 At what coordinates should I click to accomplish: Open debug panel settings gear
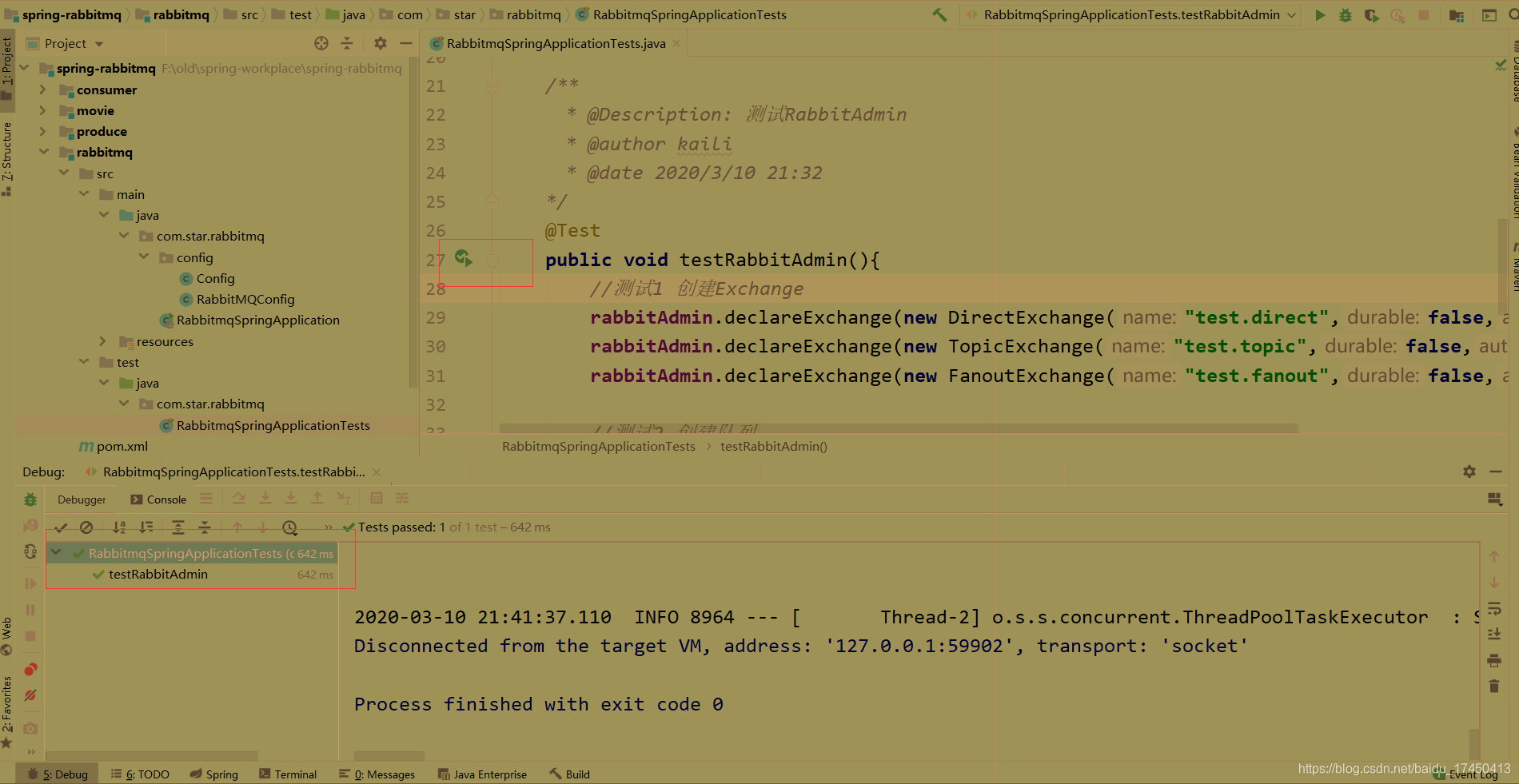click(1469, 472)
